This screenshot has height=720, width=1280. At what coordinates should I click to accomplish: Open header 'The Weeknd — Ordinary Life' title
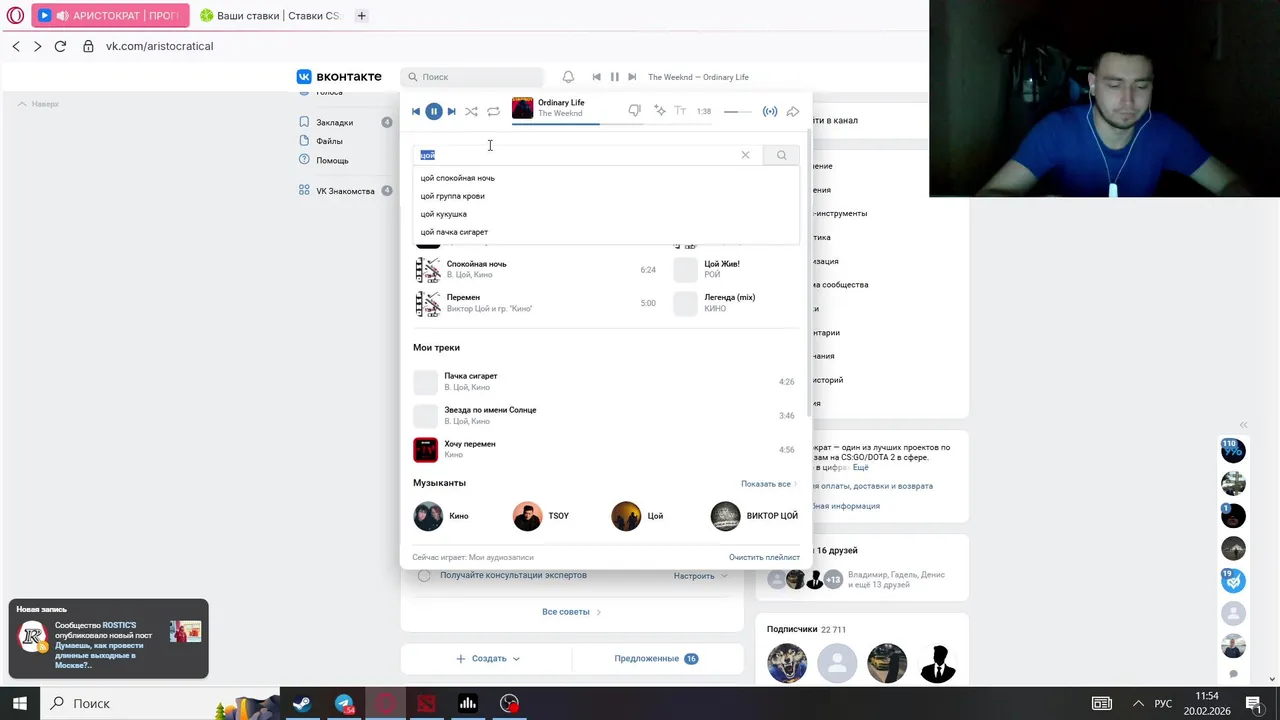click(698, 77)
